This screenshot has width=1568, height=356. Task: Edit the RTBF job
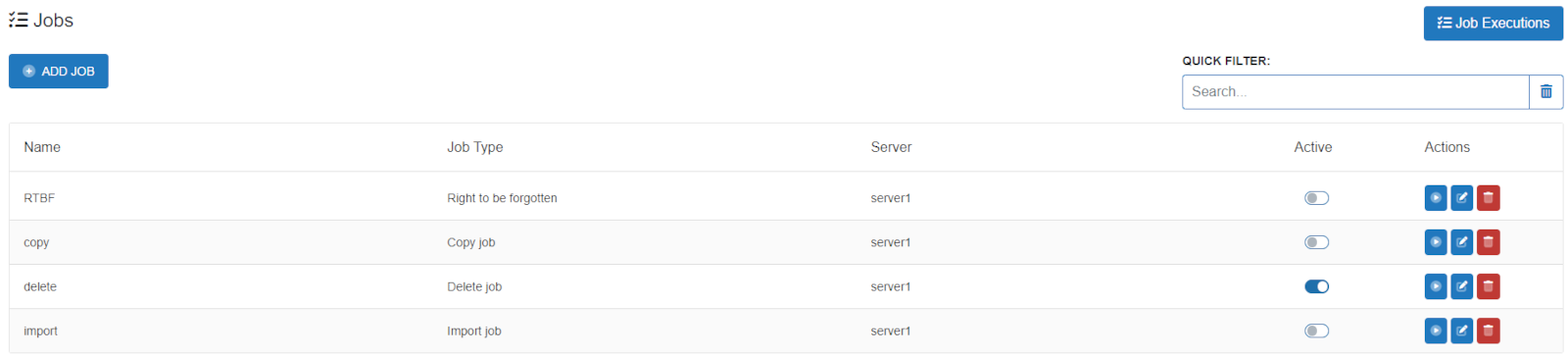coord(1462,198)
